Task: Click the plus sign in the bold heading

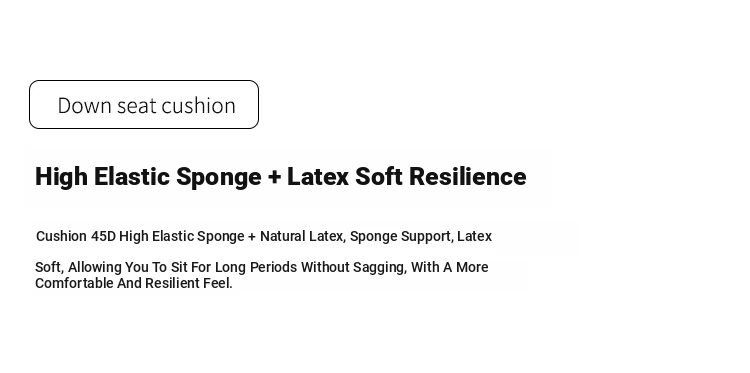Action: 274,177
